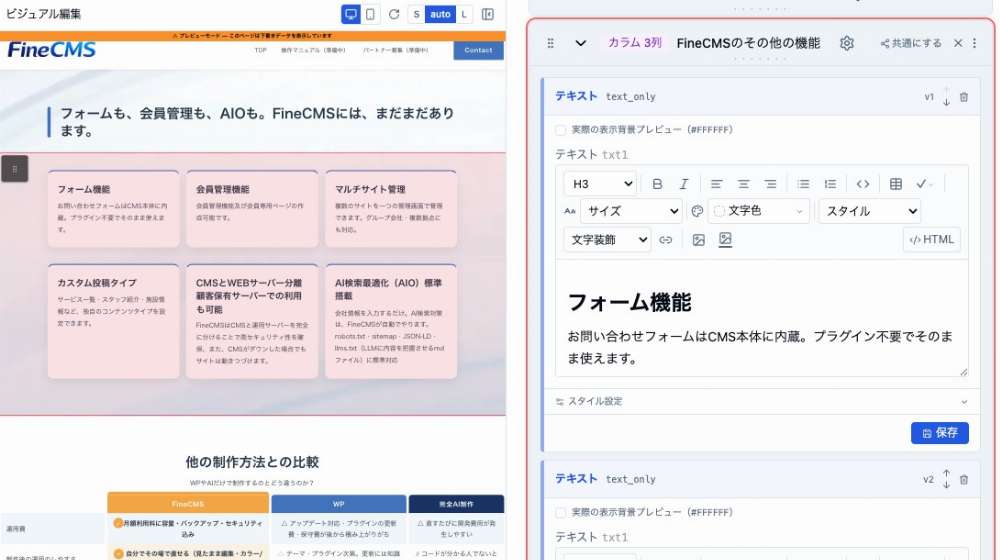1000x560 pixels.
Task: Toggle bold formatting
Action: click(657, 184)
